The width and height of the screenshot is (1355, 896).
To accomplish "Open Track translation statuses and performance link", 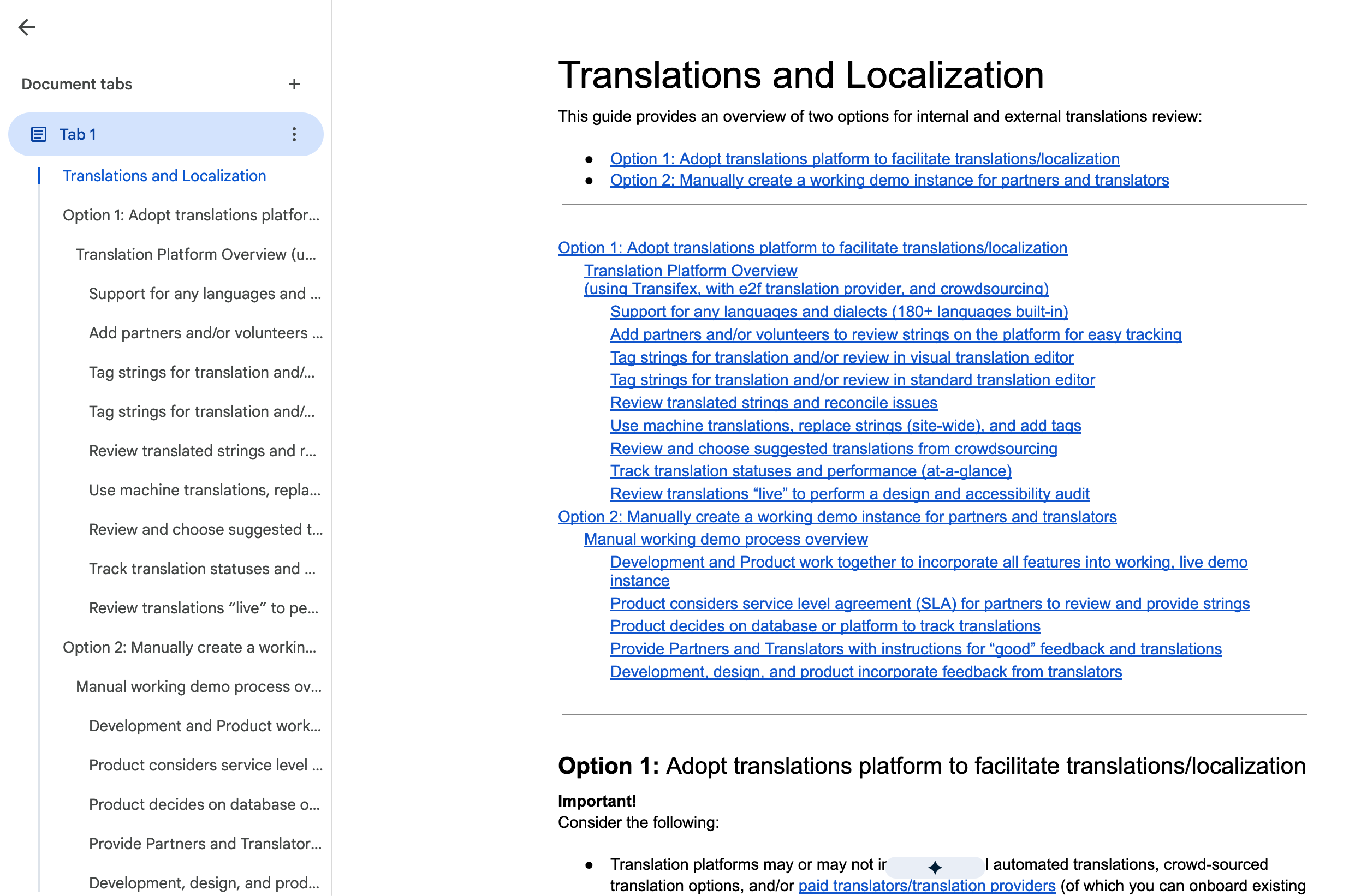I will (x=811, y=471).
